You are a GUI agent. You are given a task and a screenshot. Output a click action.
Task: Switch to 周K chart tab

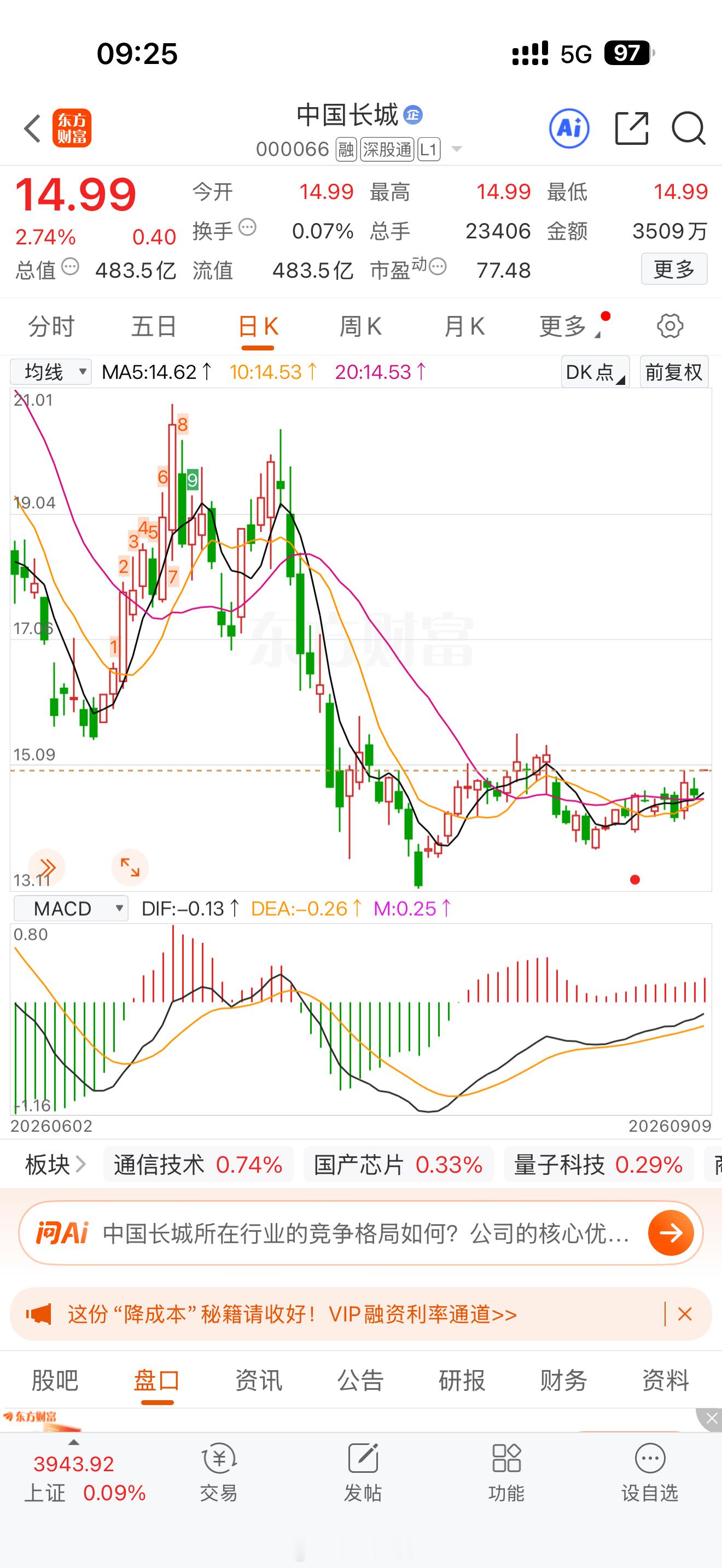click(360, 326)
